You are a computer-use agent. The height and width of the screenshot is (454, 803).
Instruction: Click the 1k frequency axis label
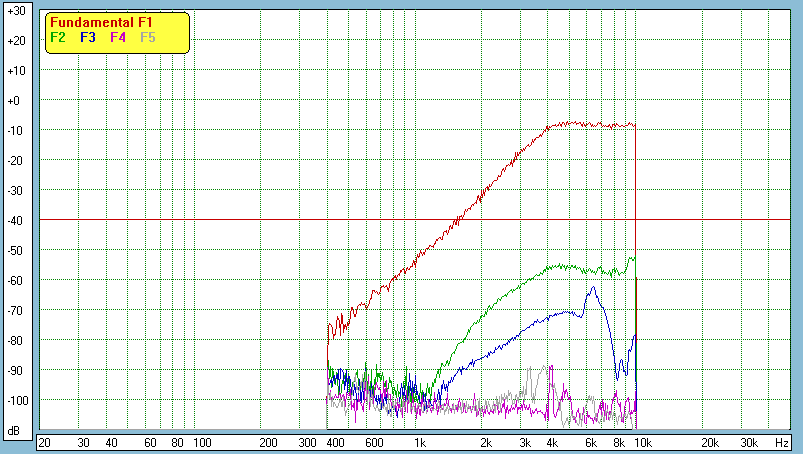coord(420,441)
